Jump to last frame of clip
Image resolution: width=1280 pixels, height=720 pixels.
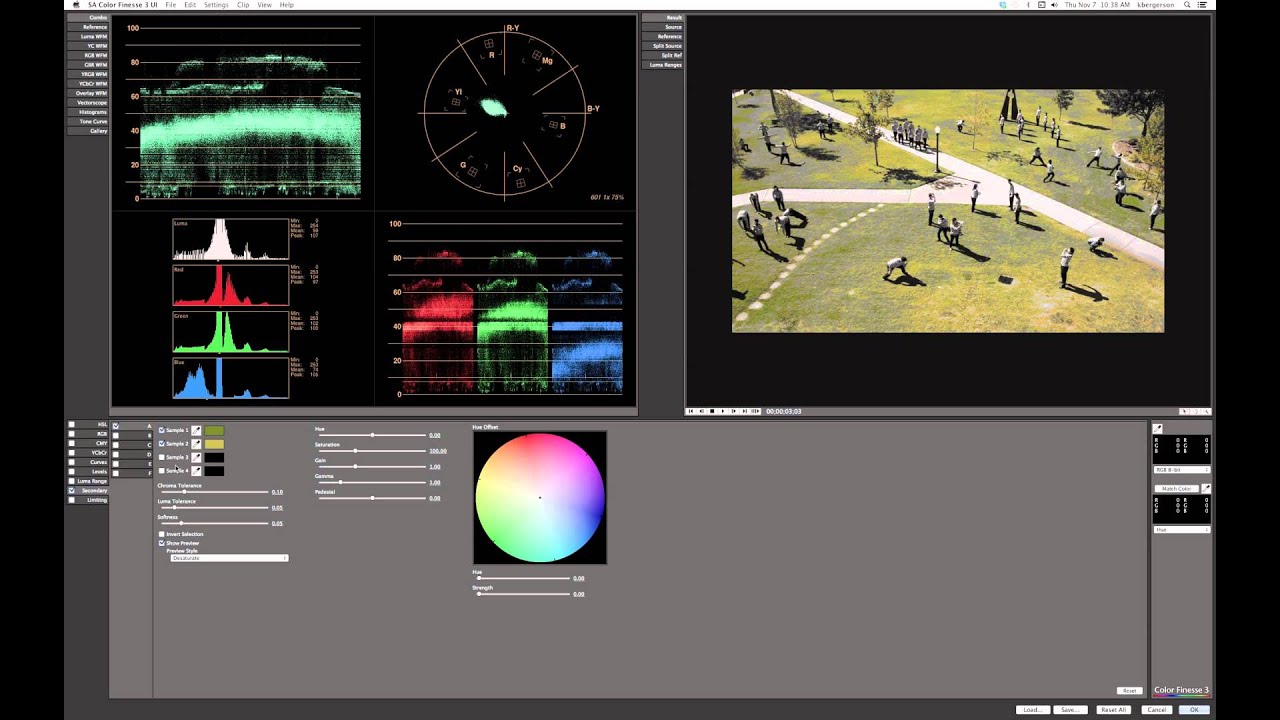point(745,411)
